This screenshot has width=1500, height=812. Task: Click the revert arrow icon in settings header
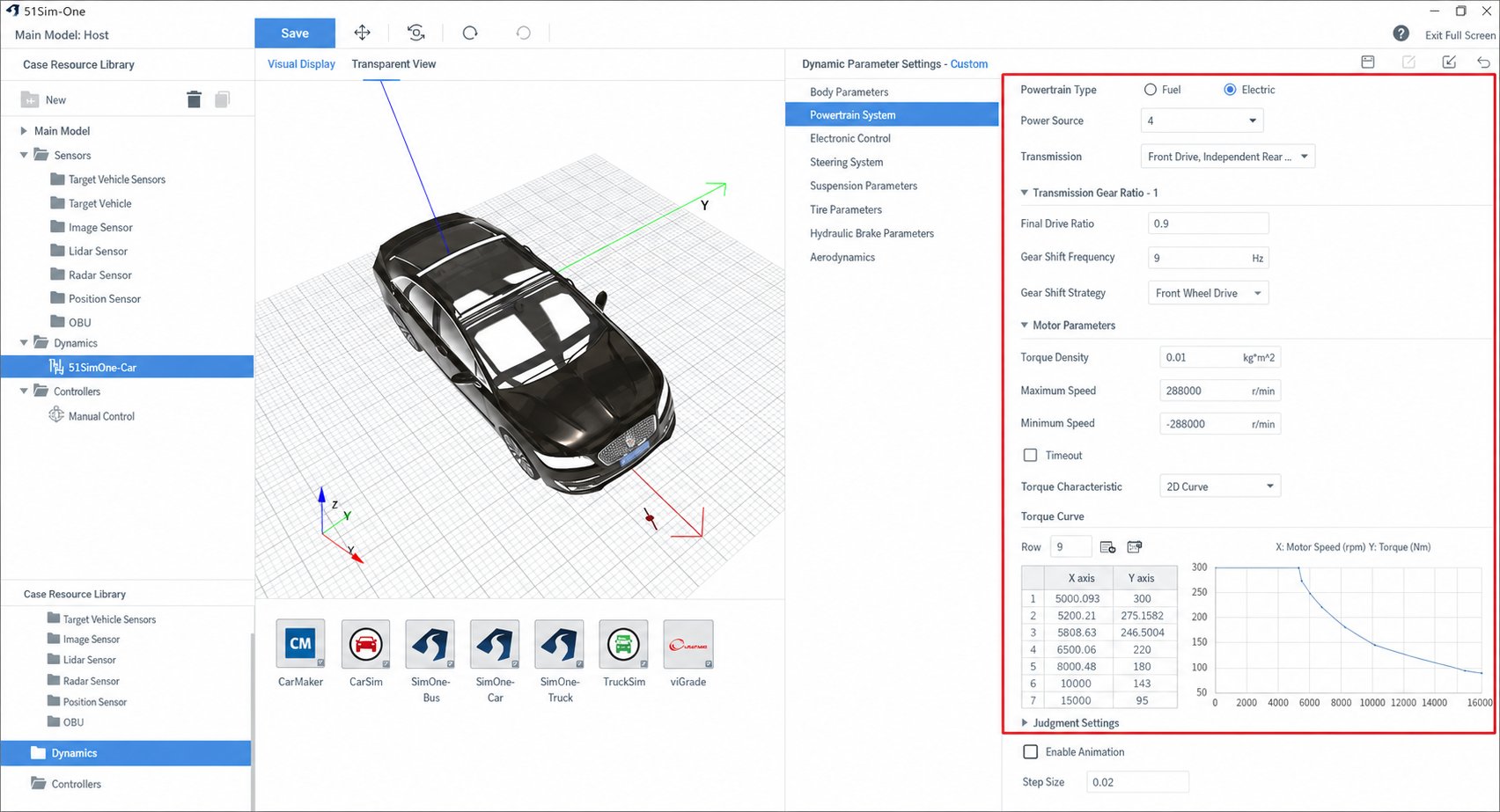[1484, 62]
